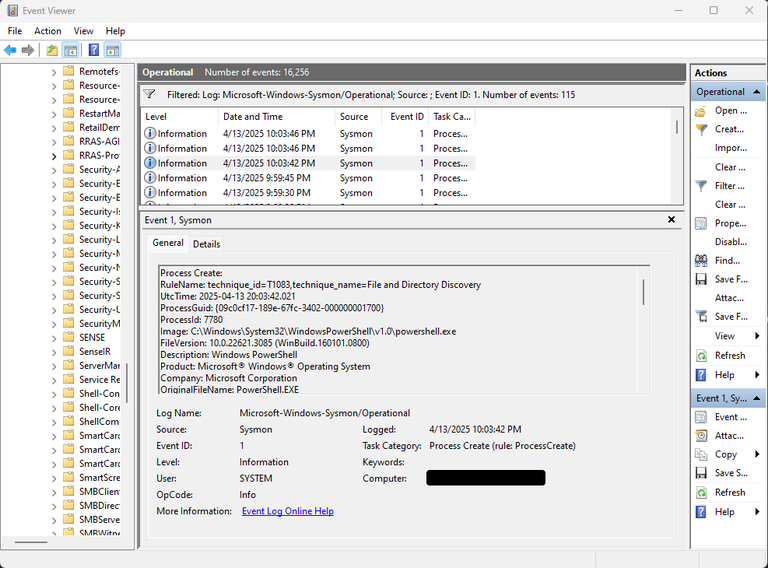The image size is (768, 568).
Task: Open the View submenu arrow in Actions
Action: point(757,336)
